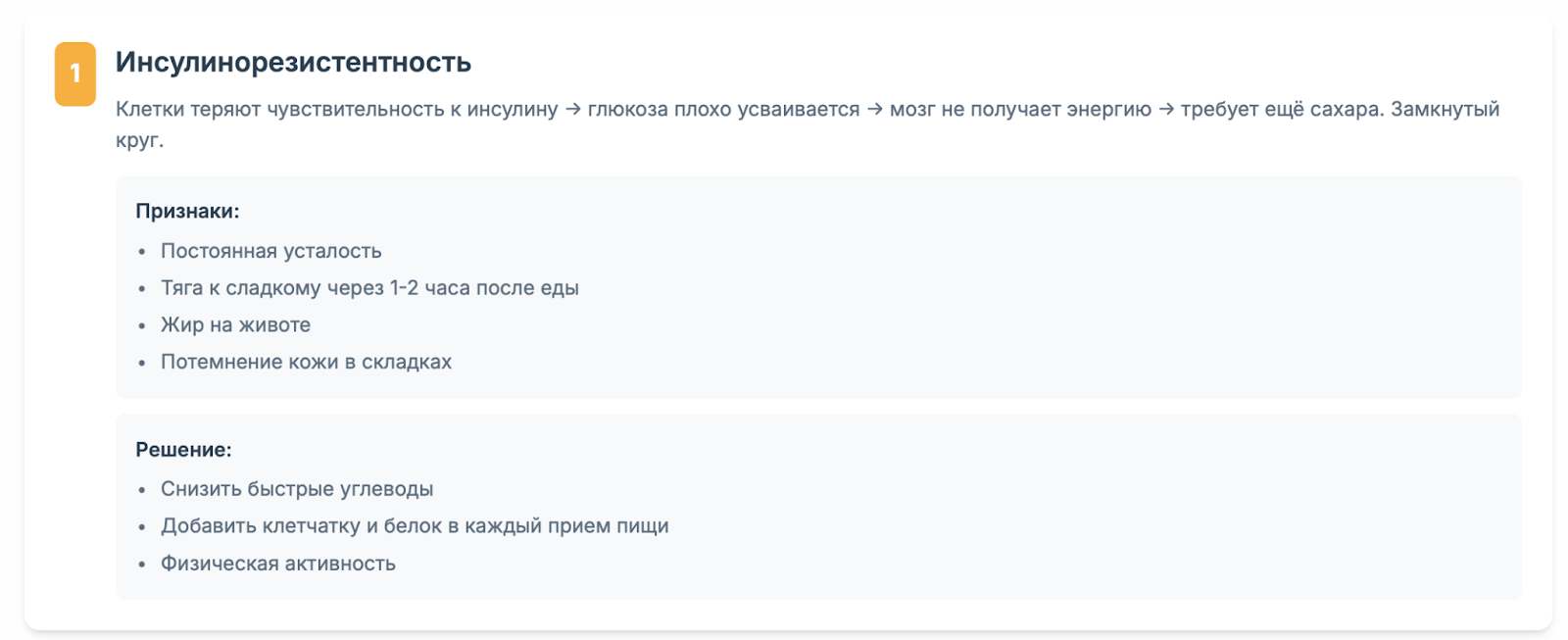
Task: Click Добавить клетчатку и белок item
Action: point(415,526)
